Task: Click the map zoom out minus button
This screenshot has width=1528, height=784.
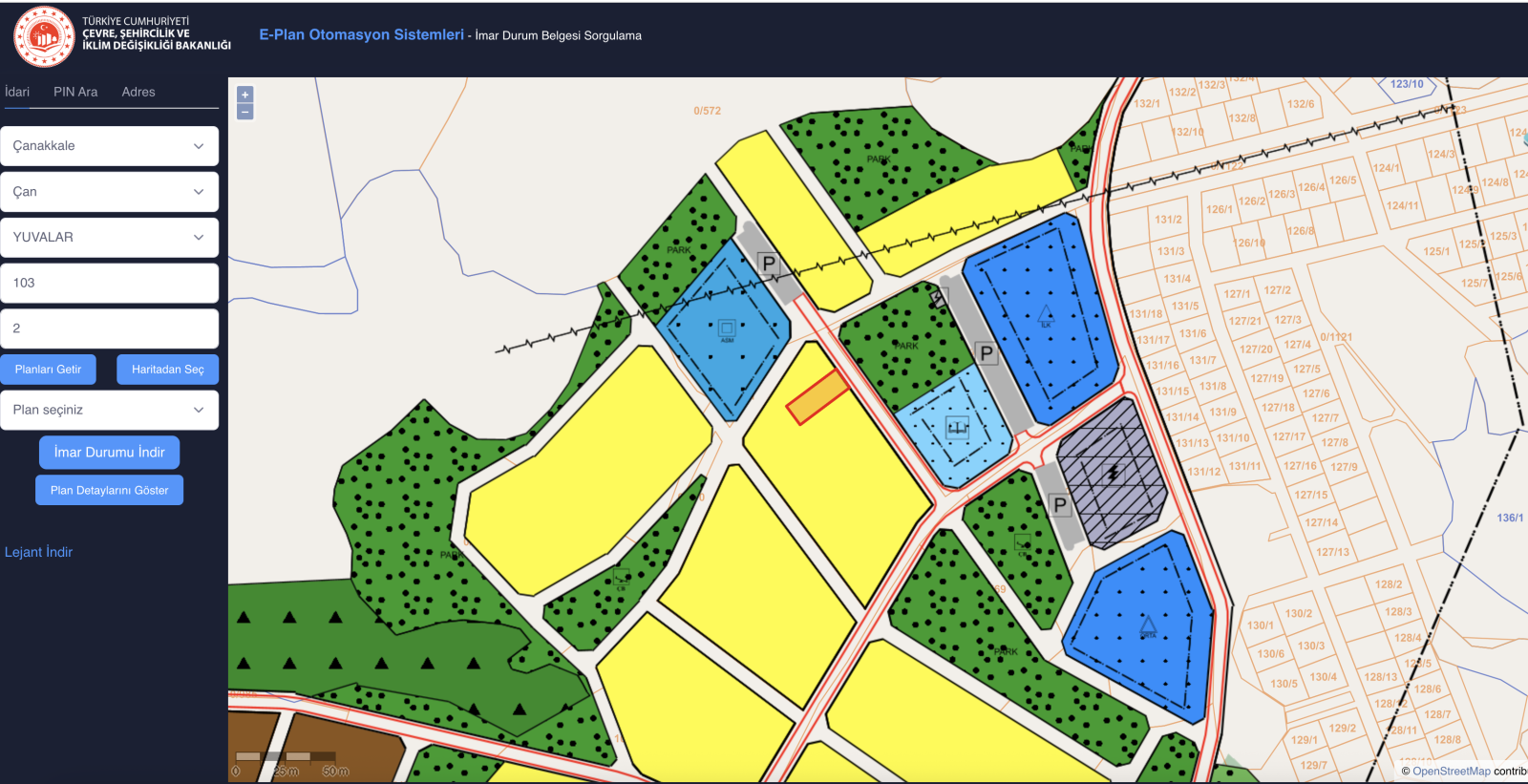Action: click(245, 112)
